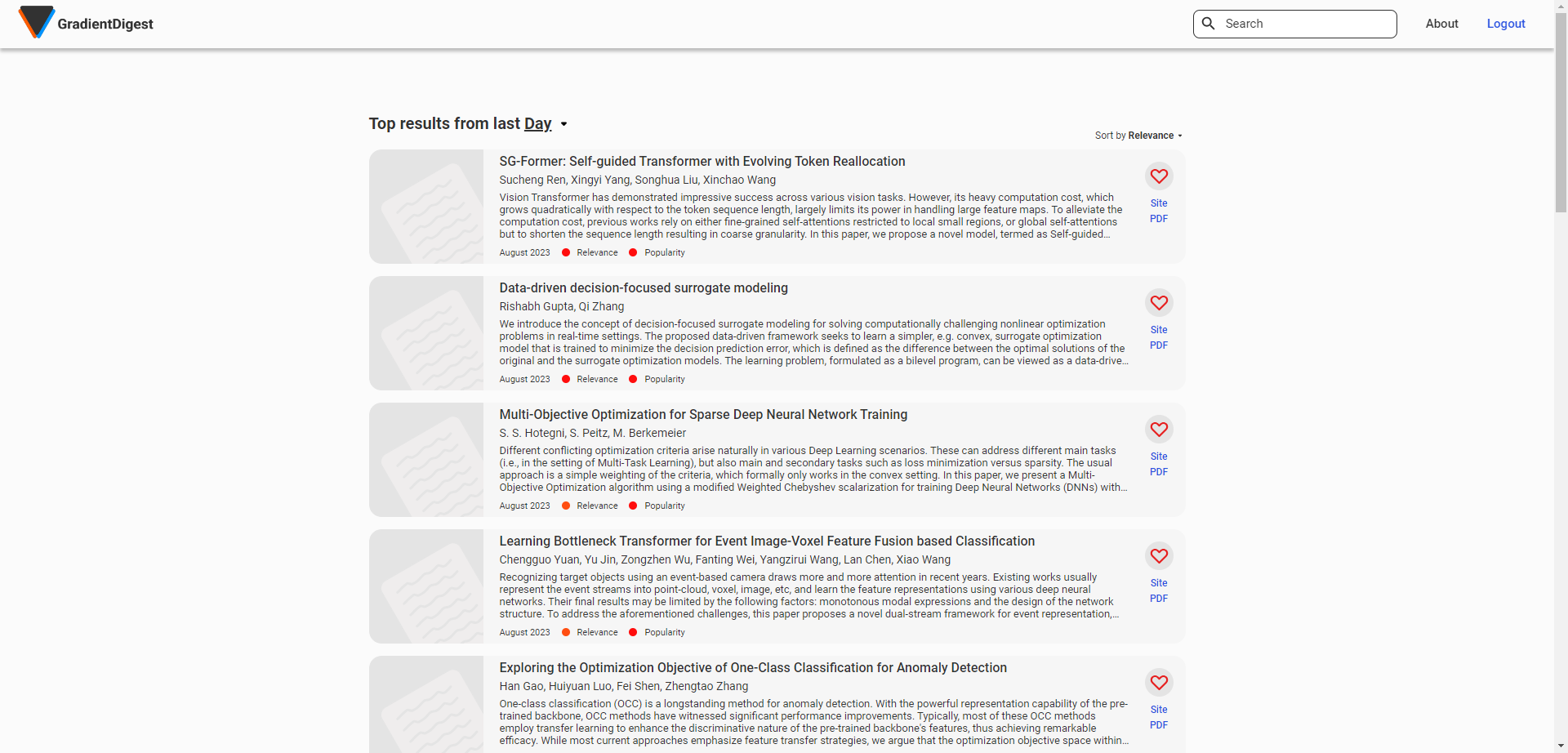This screenshot has height=753, width=1568.
Task: Click the thumbnail of the Data-driven surrogate modeling paper
Action: point(426,333)
